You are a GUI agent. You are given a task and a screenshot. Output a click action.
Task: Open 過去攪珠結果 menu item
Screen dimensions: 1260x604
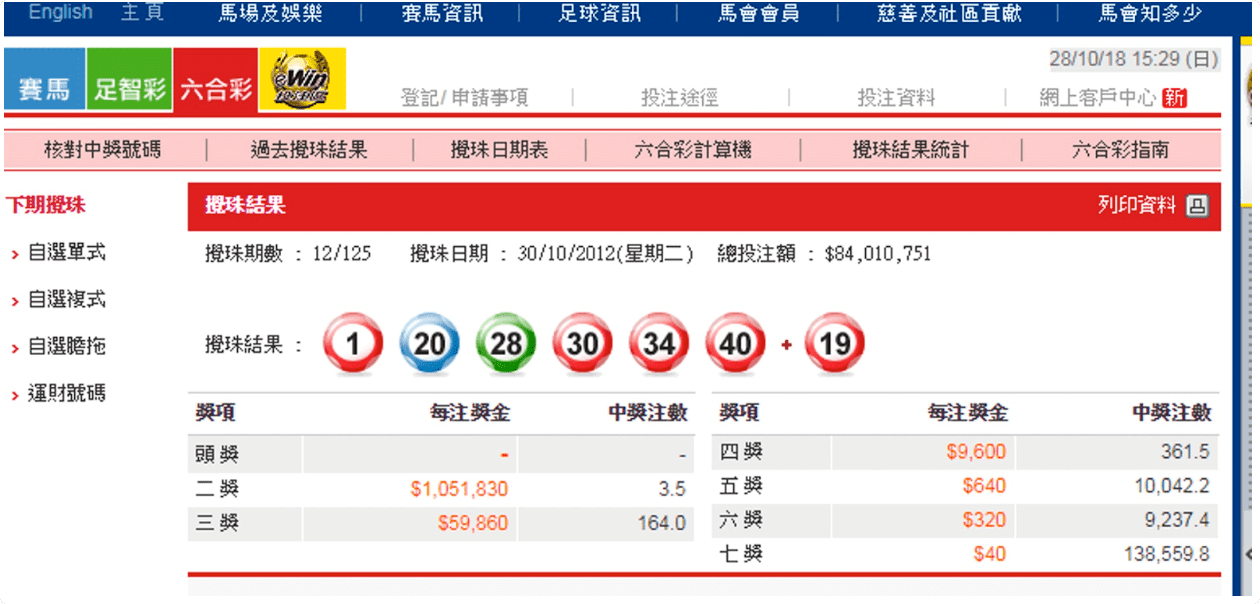click(x=309, y=151)
